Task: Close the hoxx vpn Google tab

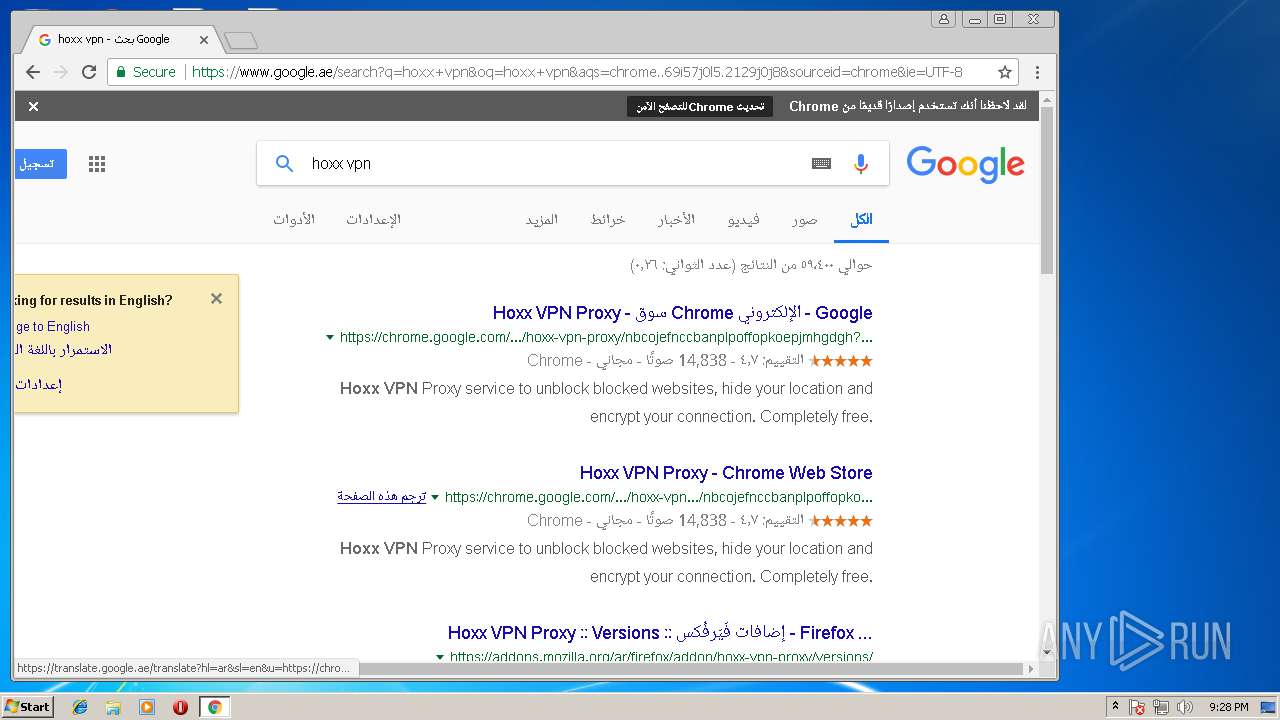Action: 204,40
